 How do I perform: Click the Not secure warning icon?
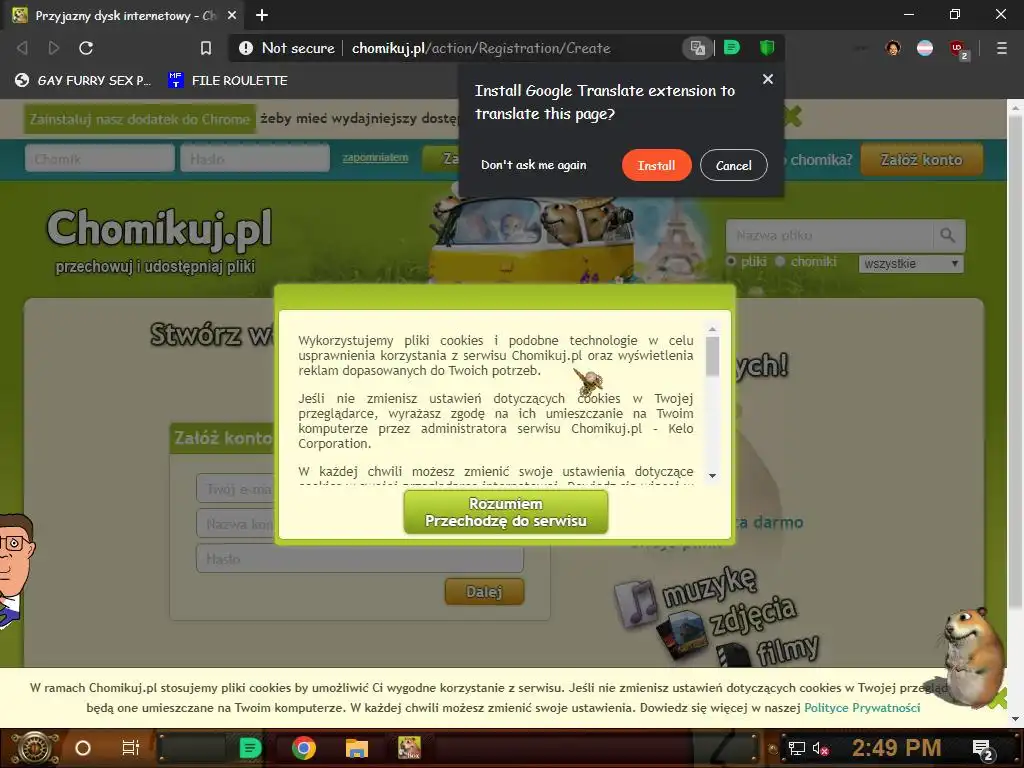246,48
